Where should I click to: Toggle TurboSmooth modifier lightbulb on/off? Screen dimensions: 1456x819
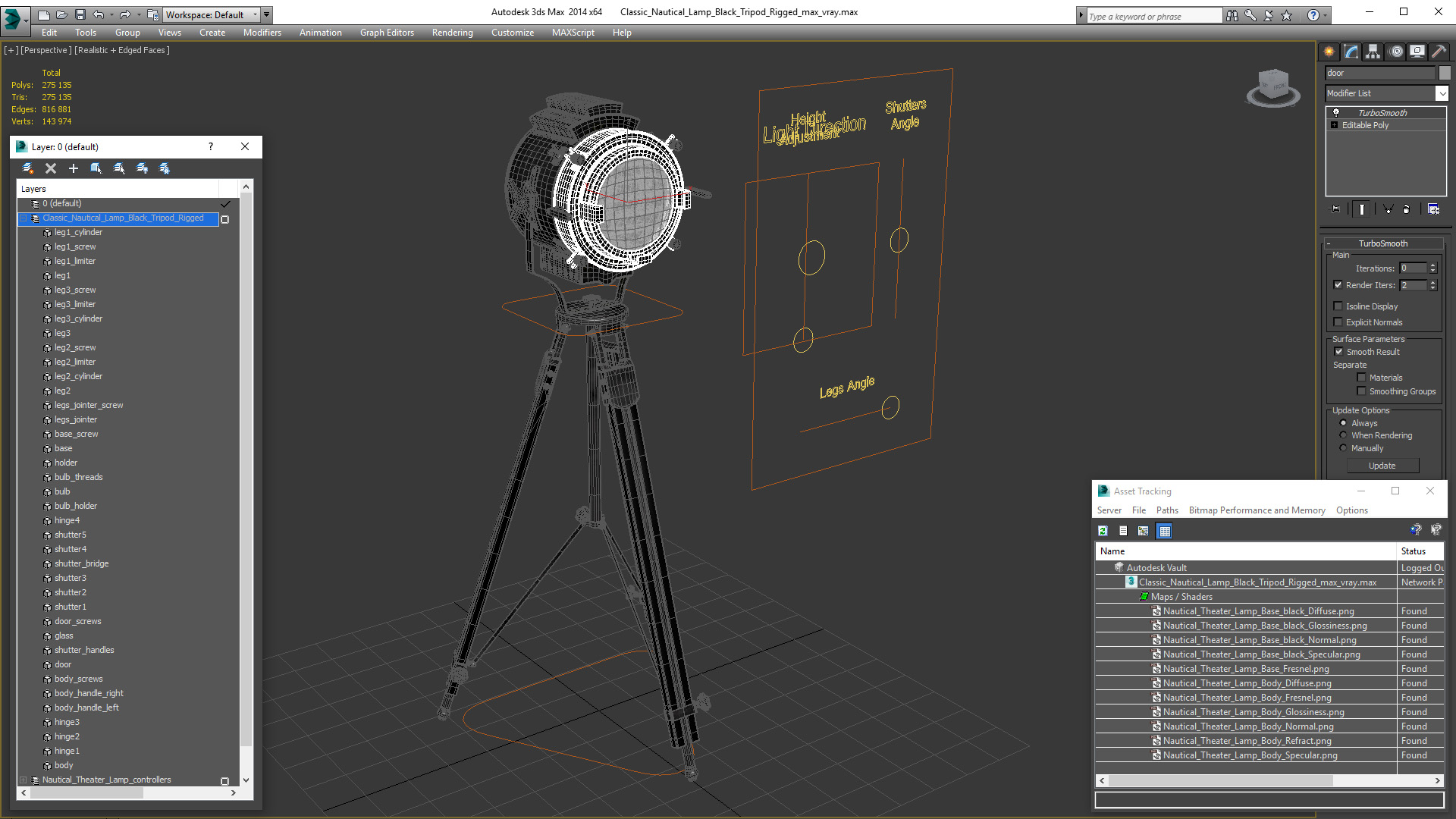pos(1336,112)
